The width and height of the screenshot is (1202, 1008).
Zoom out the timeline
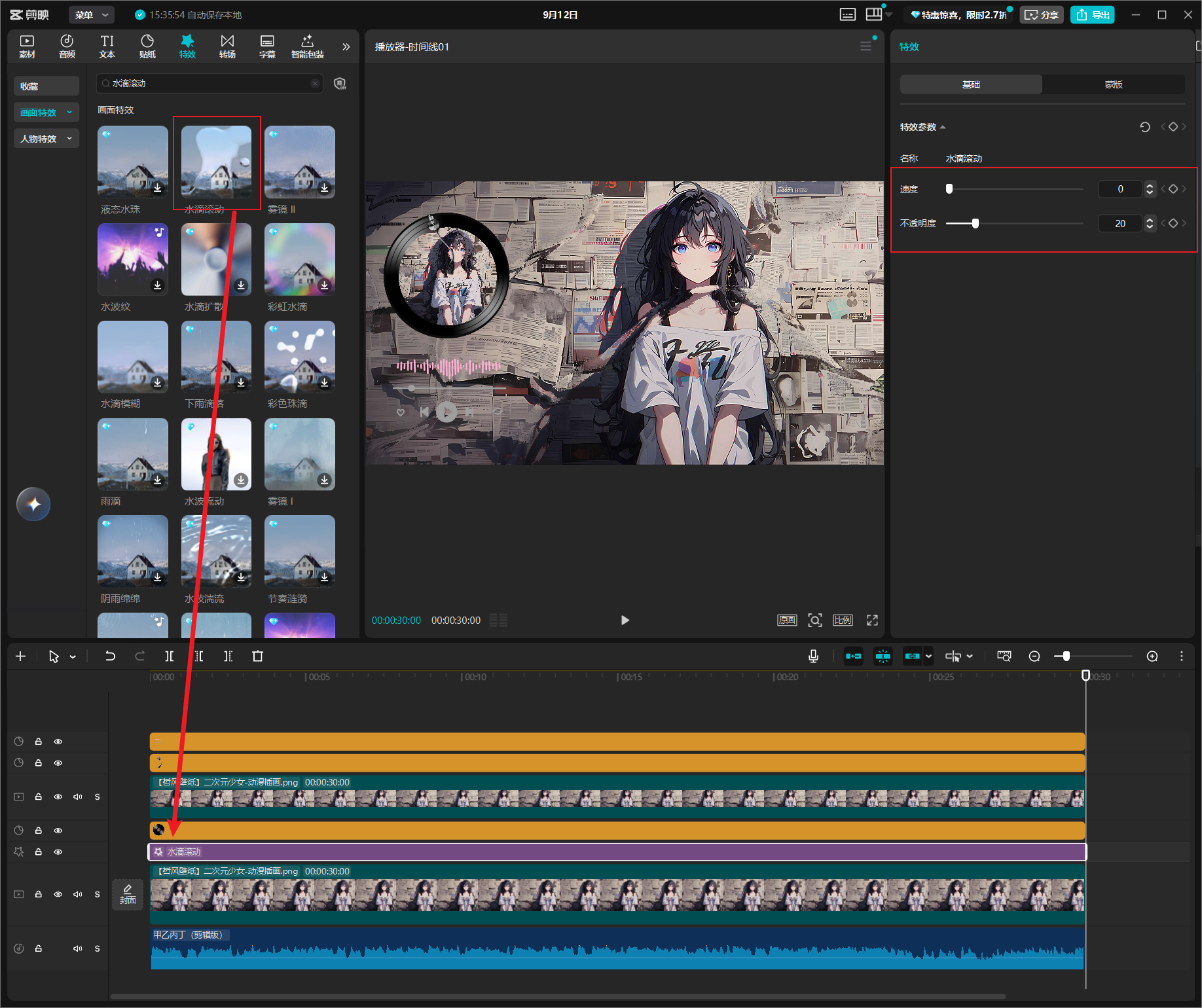1034,656
